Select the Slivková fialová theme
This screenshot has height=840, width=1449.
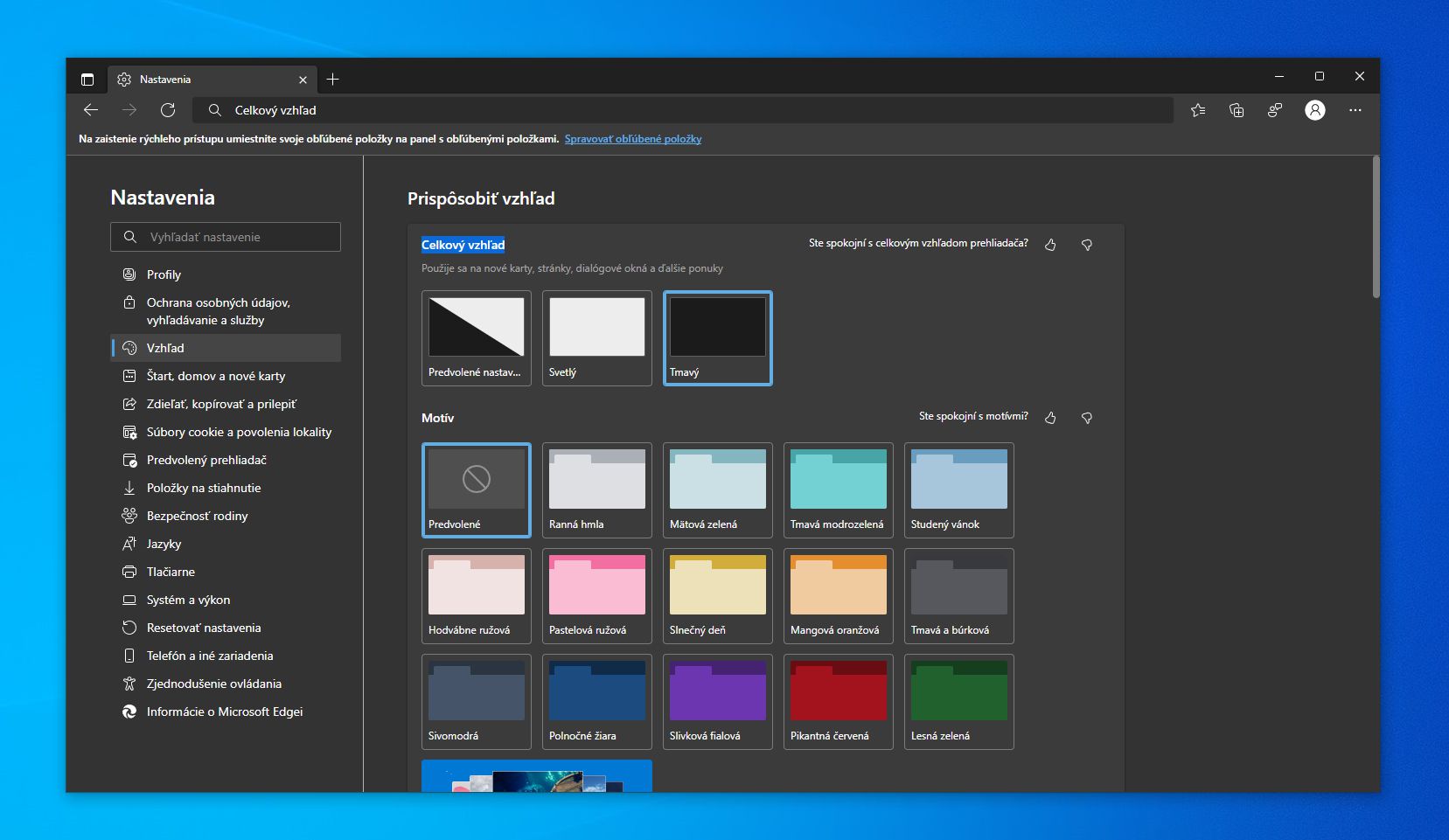coord(718,702)
